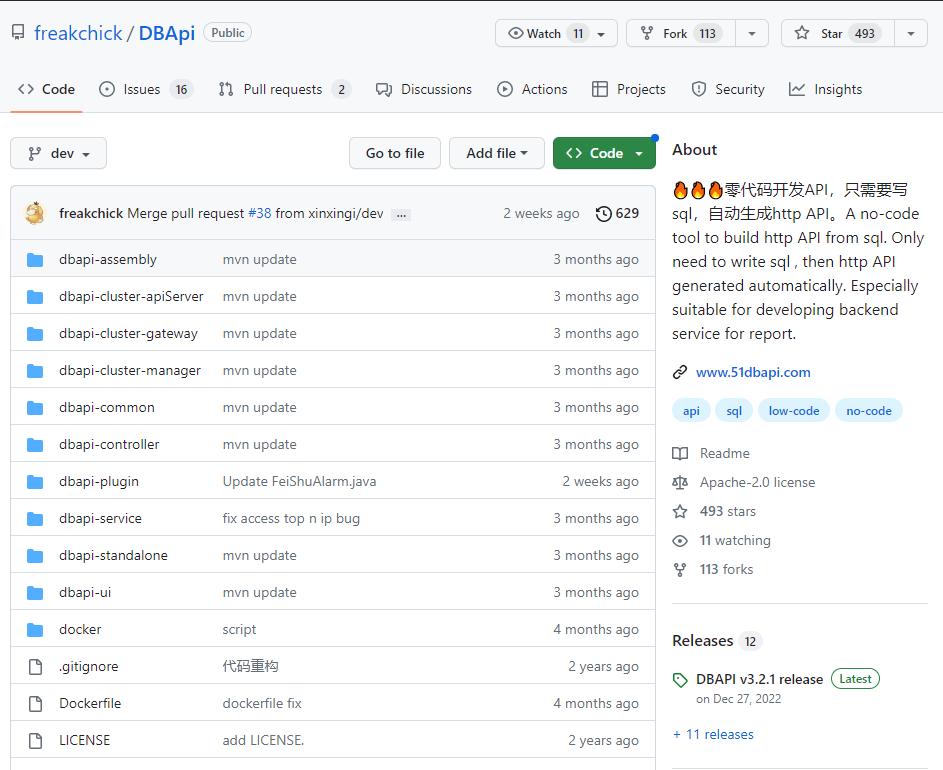Watch the repository for notifications

tap(545, 33)
